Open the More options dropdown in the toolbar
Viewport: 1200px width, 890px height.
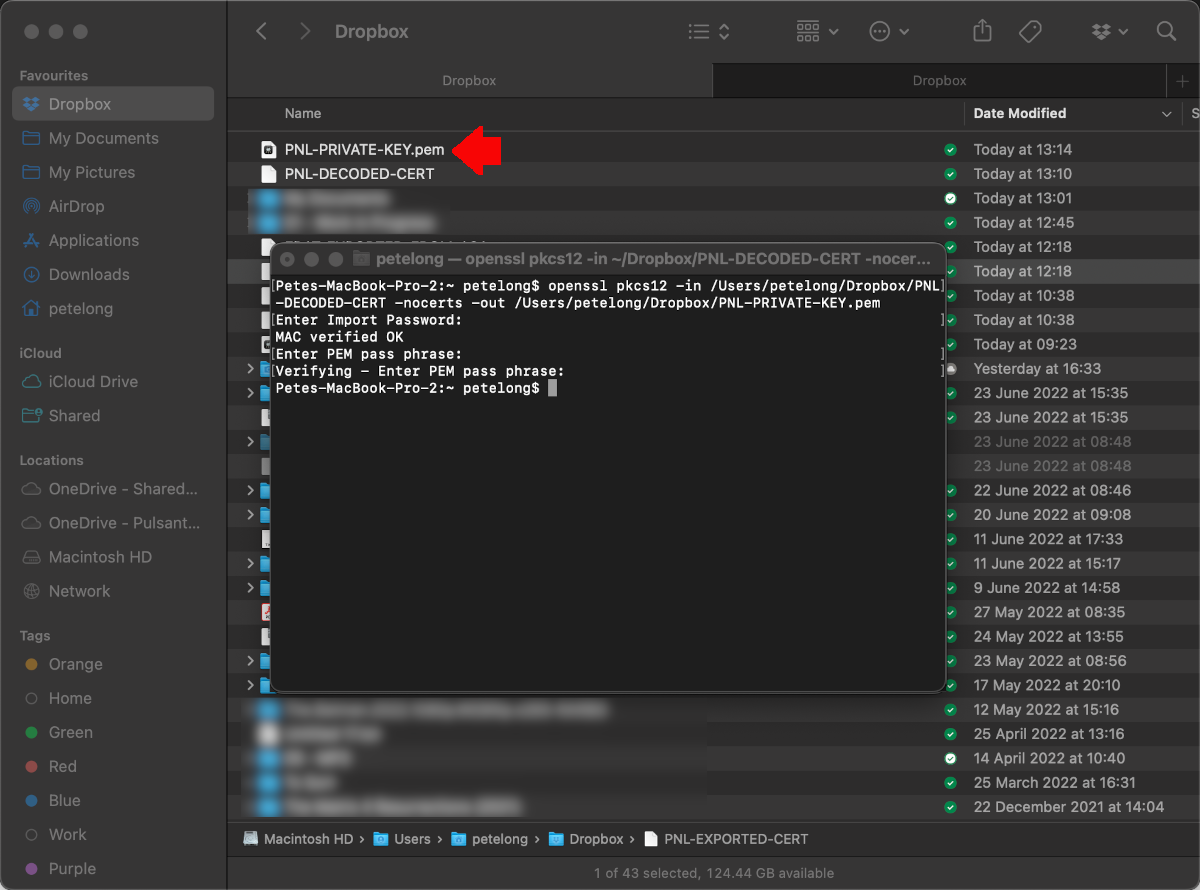889,31
